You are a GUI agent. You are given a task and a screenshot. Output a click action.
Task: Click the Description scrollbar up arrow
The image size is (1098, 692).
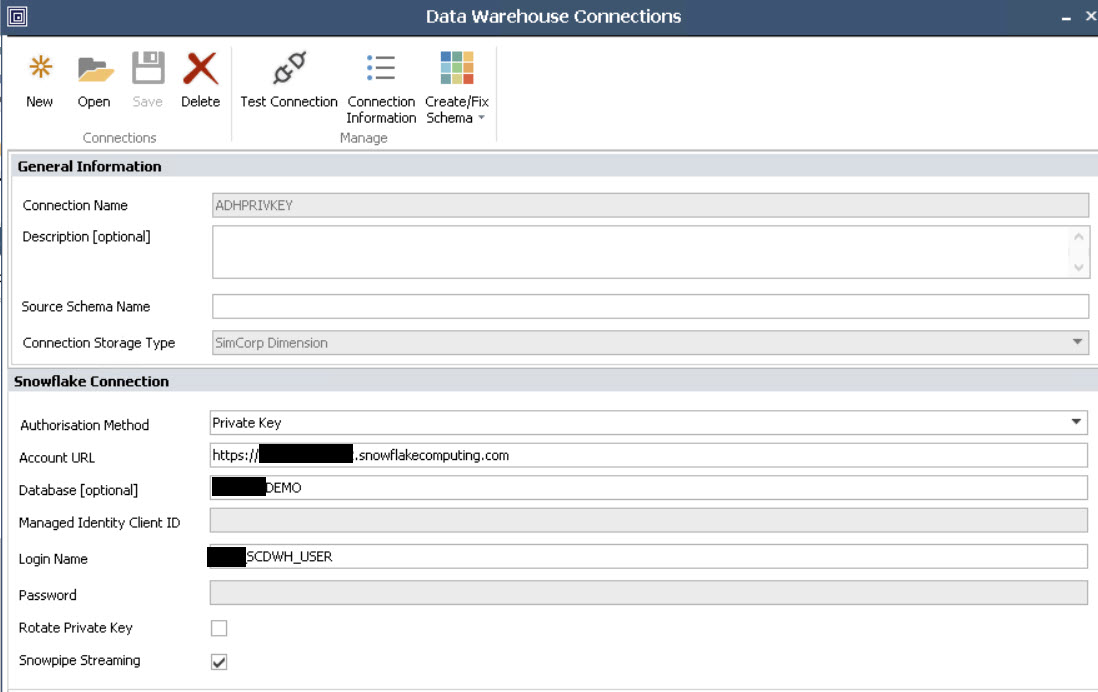click(1078, 237)
